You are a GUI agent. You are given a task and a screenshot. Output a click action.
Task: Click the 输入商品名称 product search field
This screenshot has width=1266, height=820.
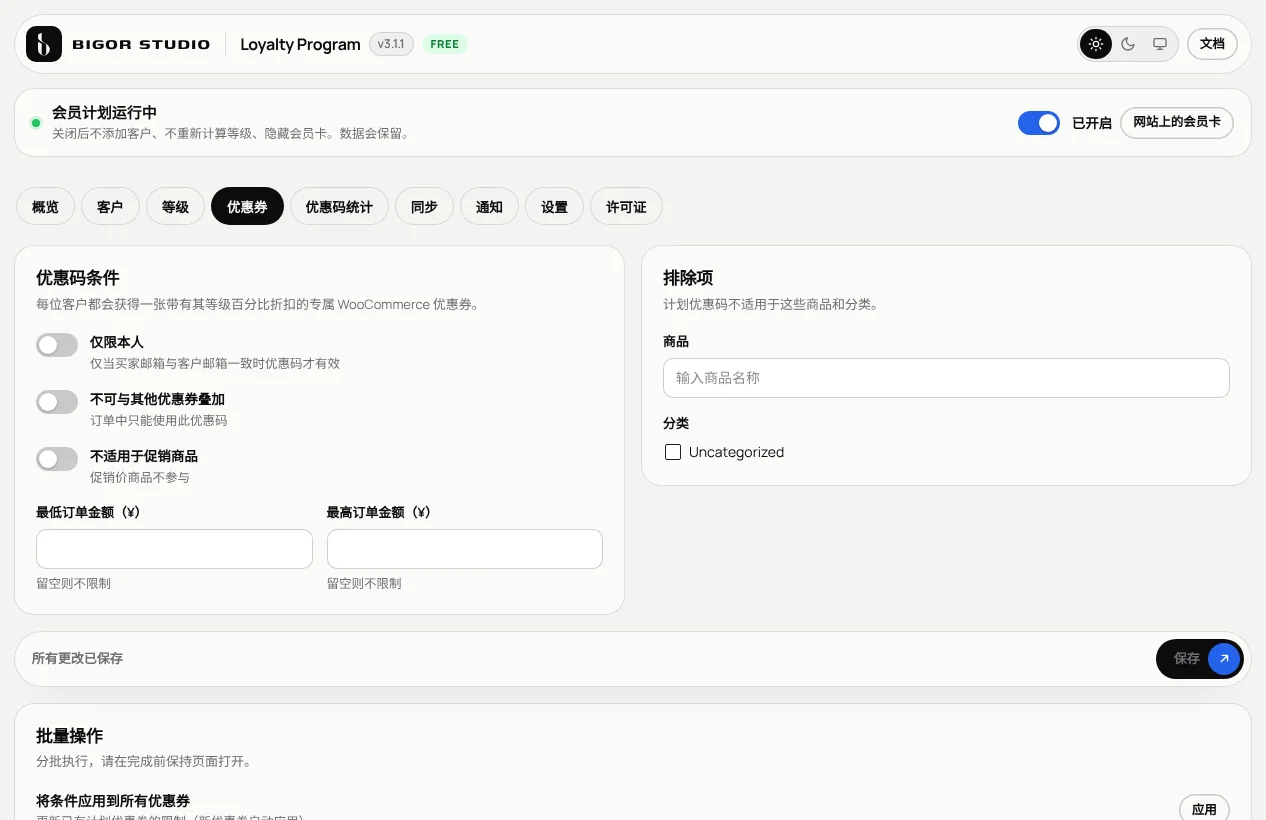point(946,378)
